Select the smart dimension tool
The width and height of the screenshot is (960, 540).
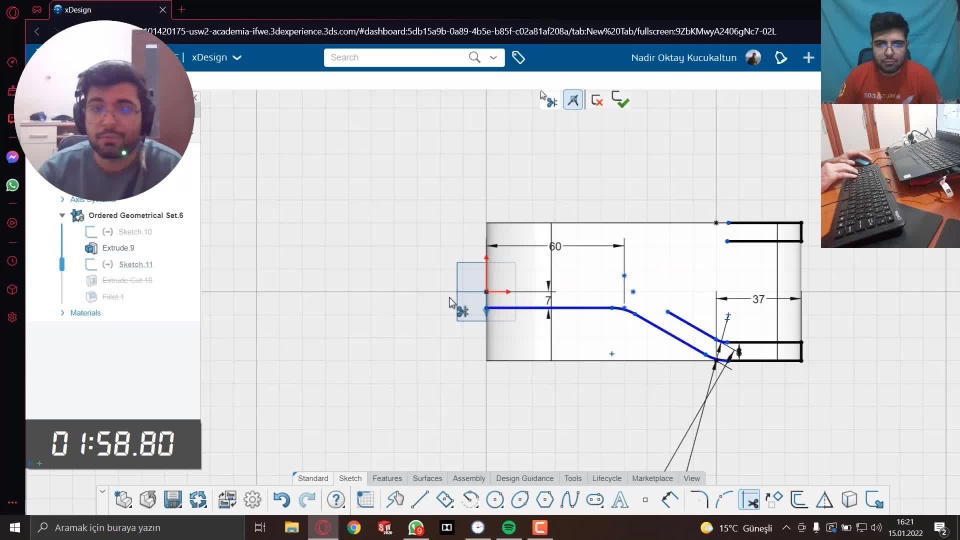(670, 500)
